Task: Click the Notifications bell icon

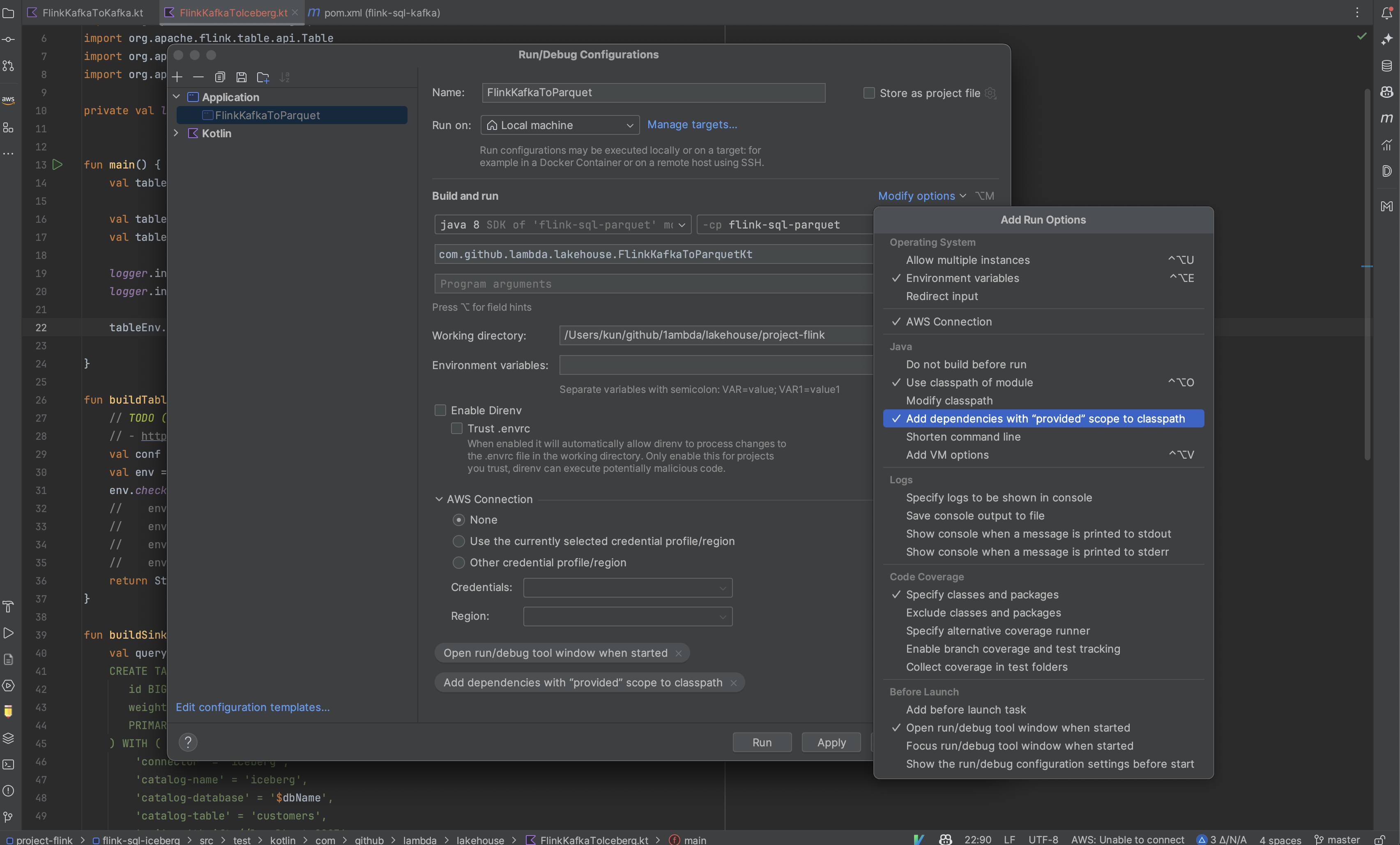Action: coord(1386,13)
